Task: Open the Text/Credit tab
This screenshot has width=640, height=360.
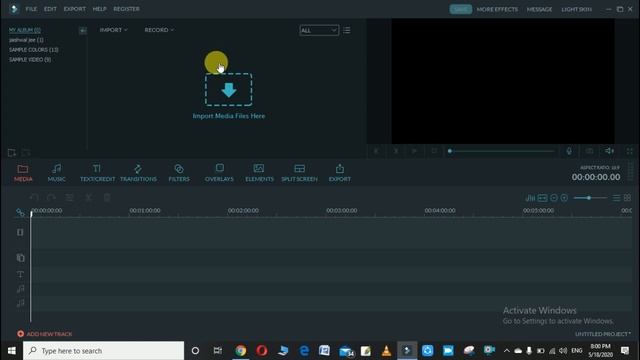Action: point(97,173)
